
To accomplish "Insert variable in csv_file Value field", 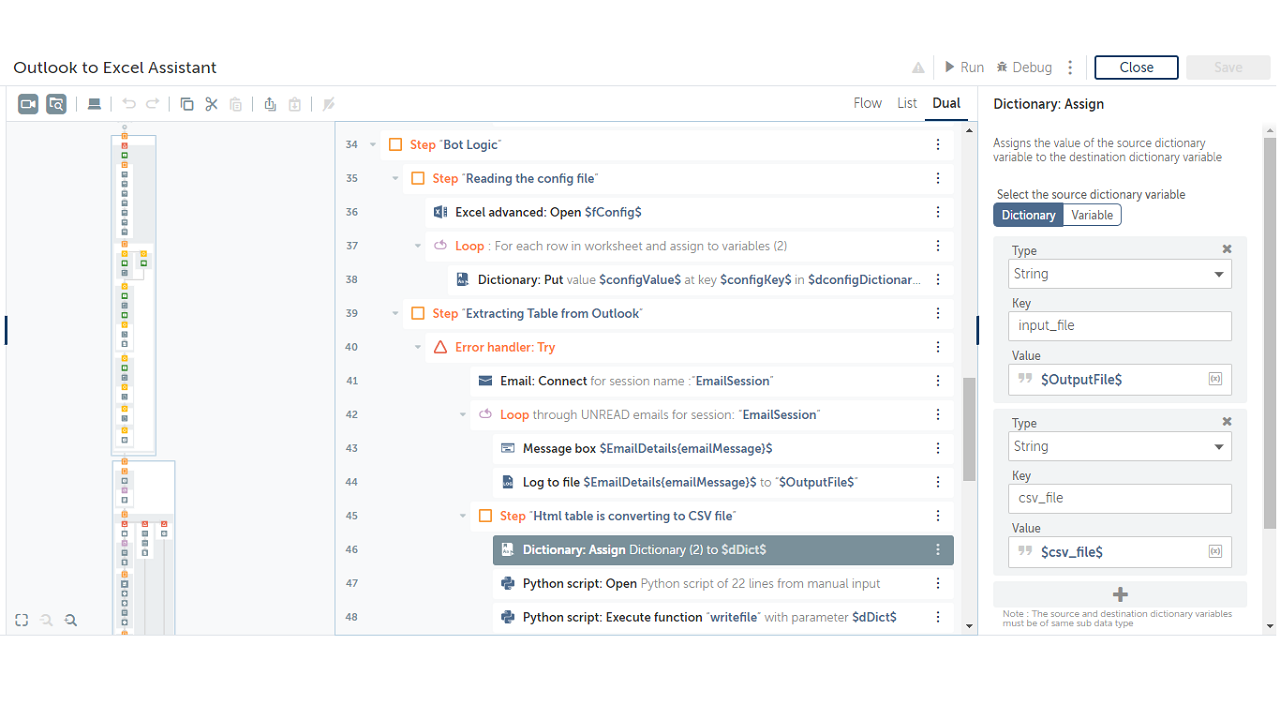I will [x=1215, y=552].
